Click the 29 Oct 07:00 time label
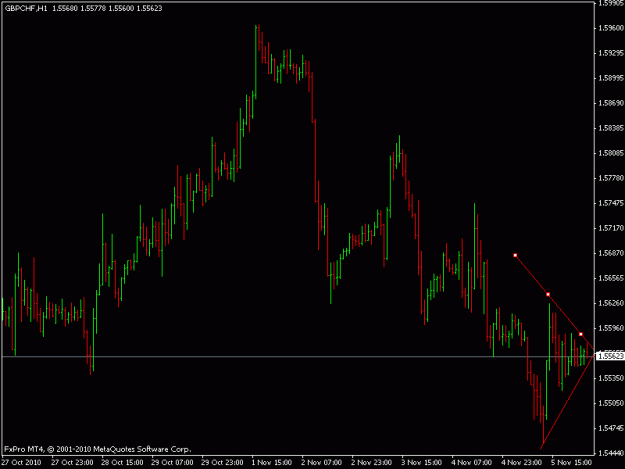The image size is (625, 469). pos(172,463)
